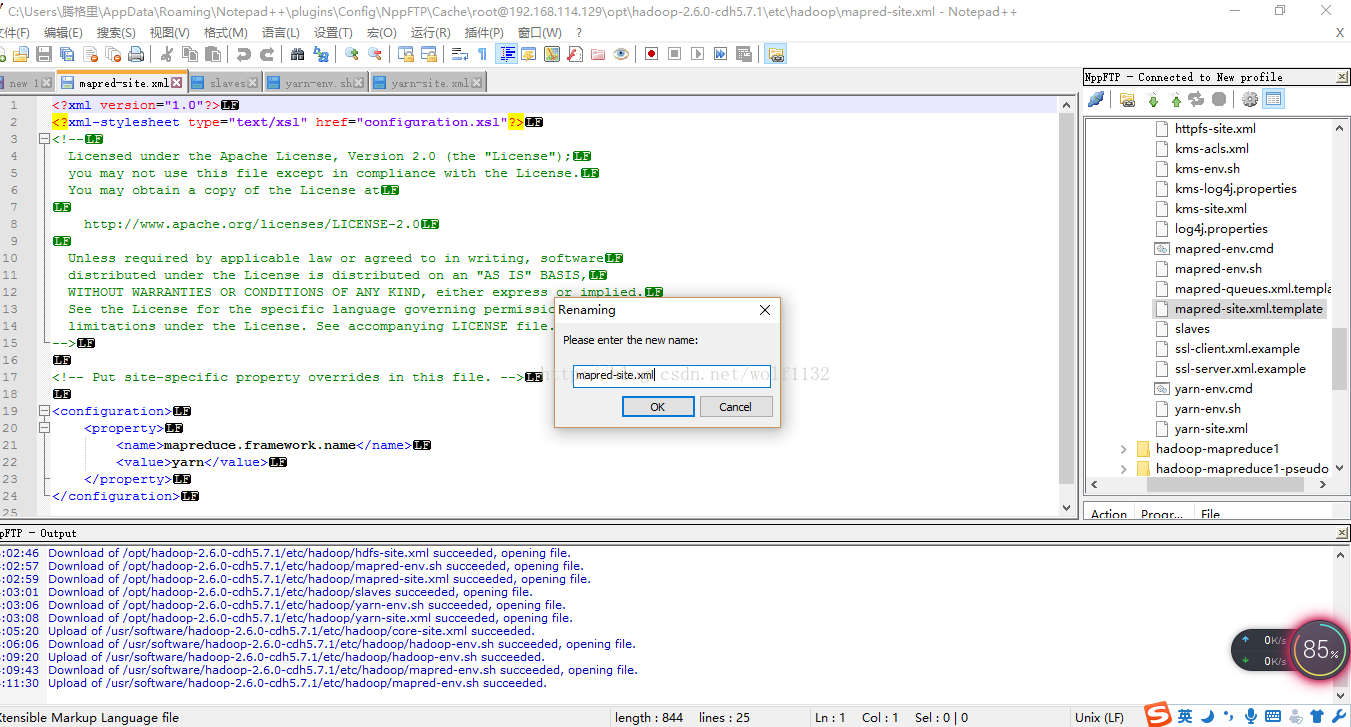
Task: Close the Renaming dialog with X
Action: pos(765,310)
